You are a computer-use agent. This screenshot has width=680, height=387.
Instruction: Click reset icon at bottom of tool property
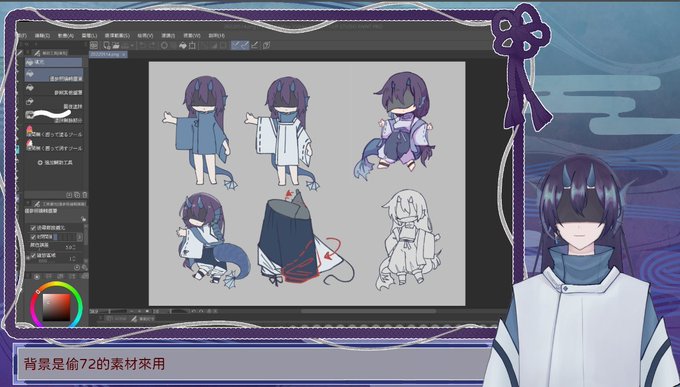click(x=77, y=268)
